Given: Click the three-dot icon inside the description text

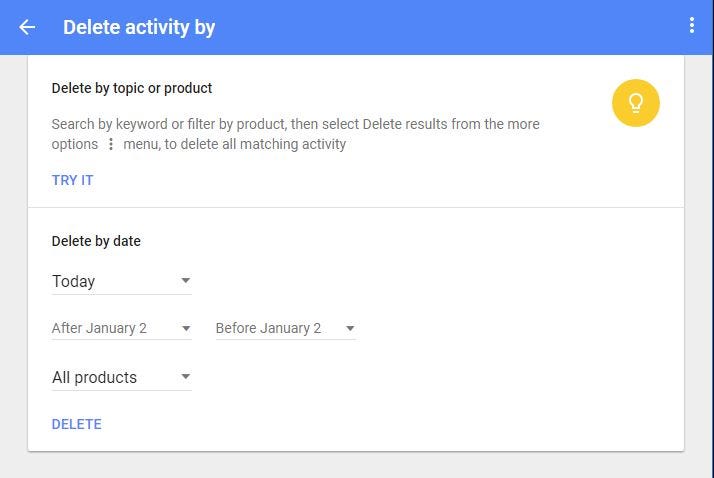Looking at the screenshot, I should tap(111, 144).
